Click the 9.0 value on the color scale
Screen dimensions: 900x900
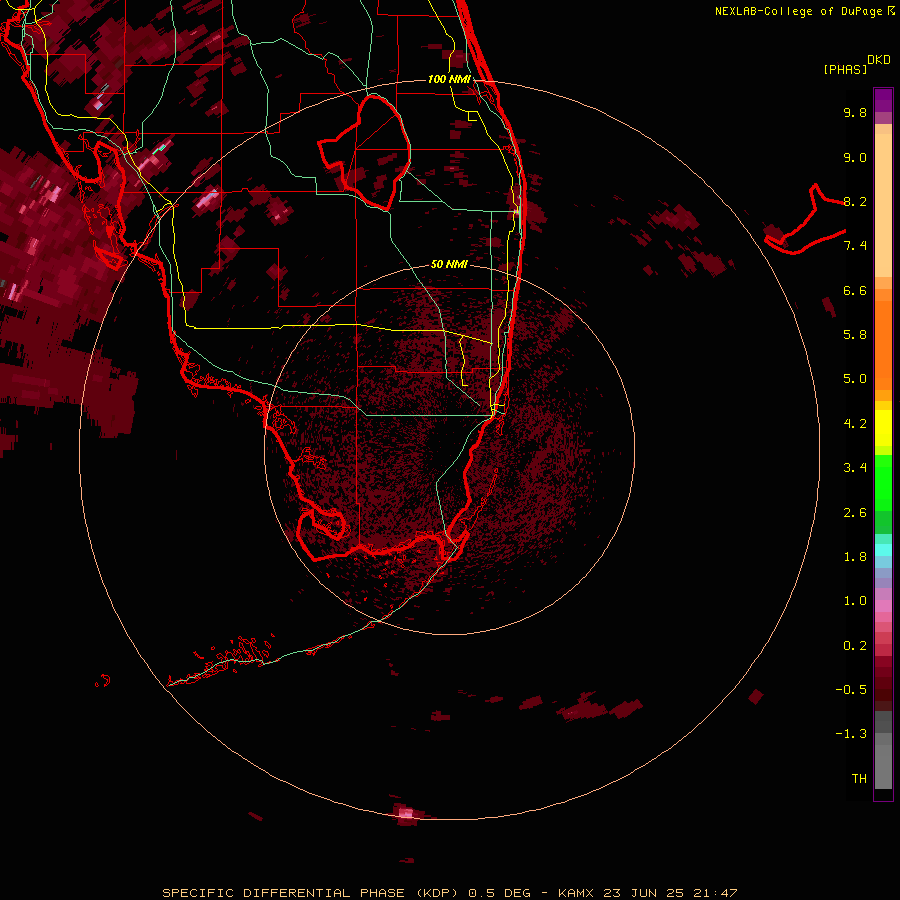(x=855, y=157)
